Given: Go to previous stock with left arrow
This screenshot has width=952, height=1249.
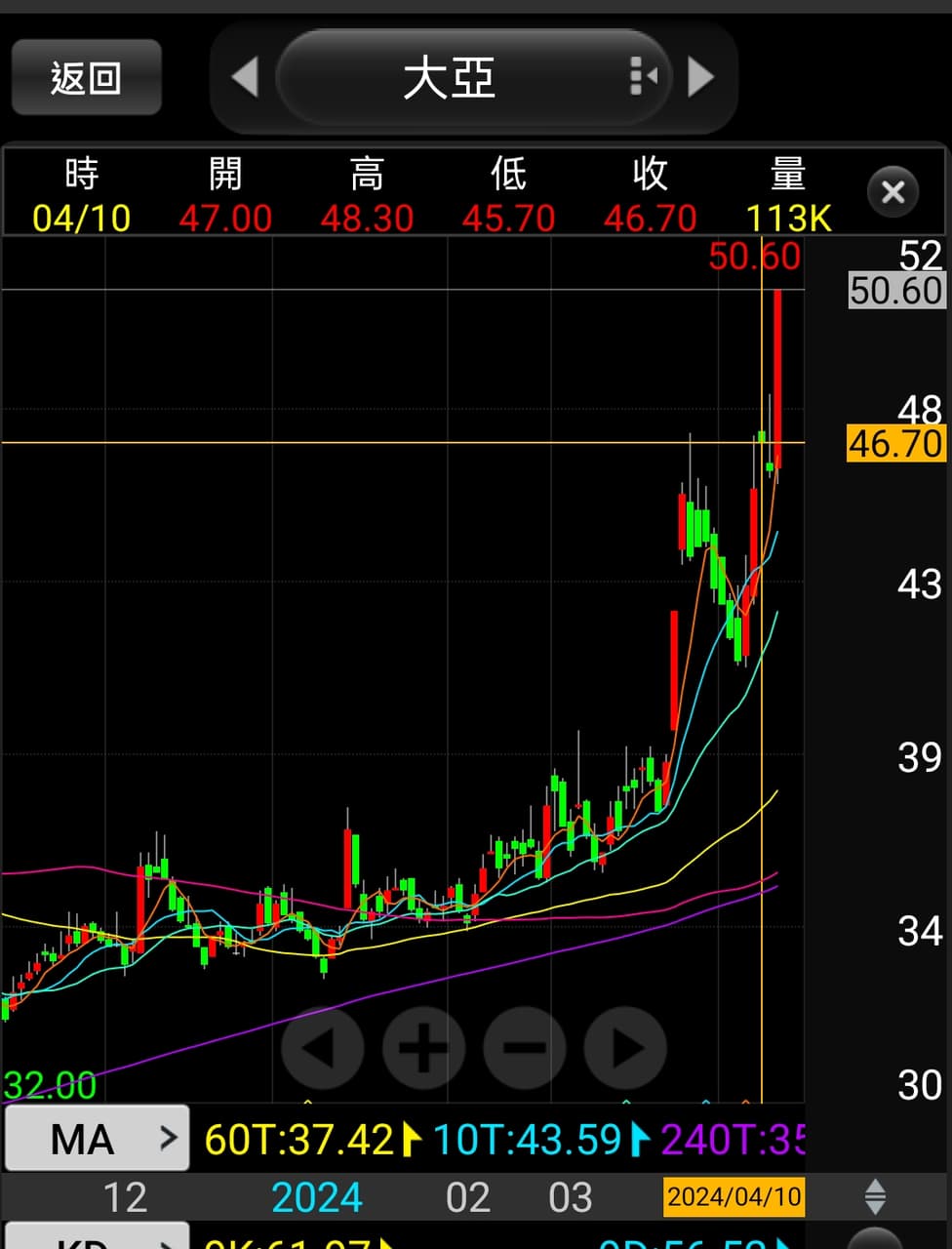Looking at the screenshot, I should coord(245,77).
